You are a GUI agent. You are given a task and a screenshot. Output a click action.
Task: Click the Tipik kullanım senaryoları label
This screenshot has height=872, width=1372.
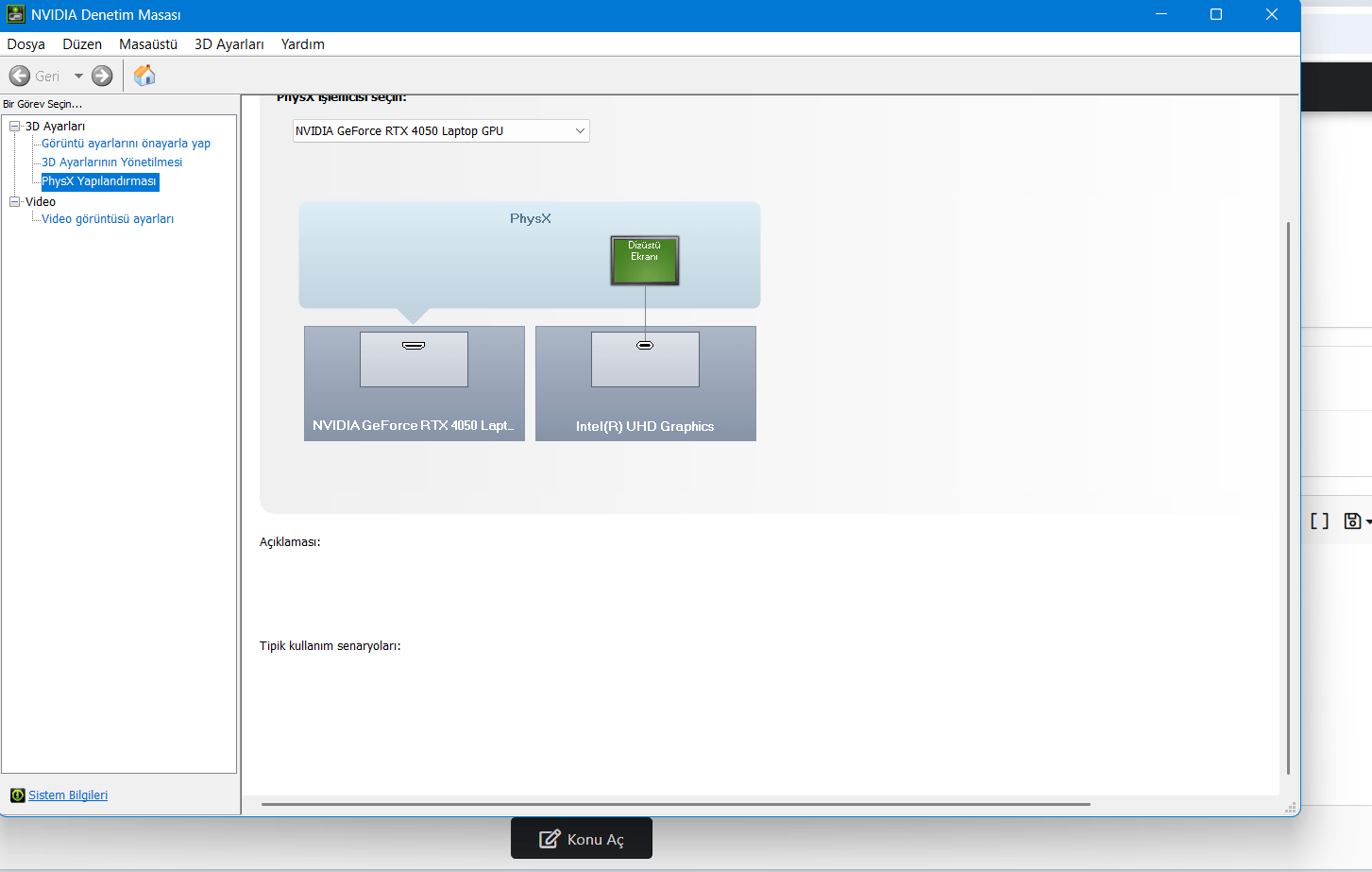(330, 646)
